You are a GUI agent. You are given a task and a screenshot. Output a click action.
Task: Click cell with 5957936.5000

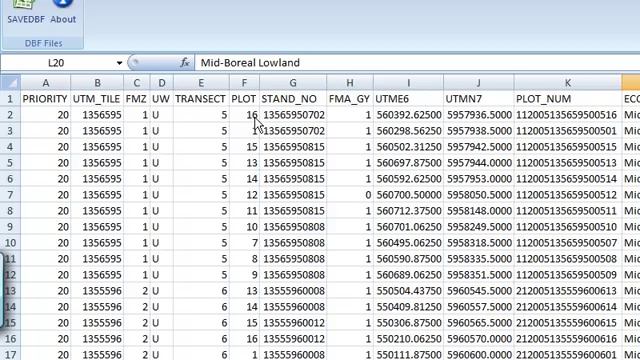(x=478, y=115)
